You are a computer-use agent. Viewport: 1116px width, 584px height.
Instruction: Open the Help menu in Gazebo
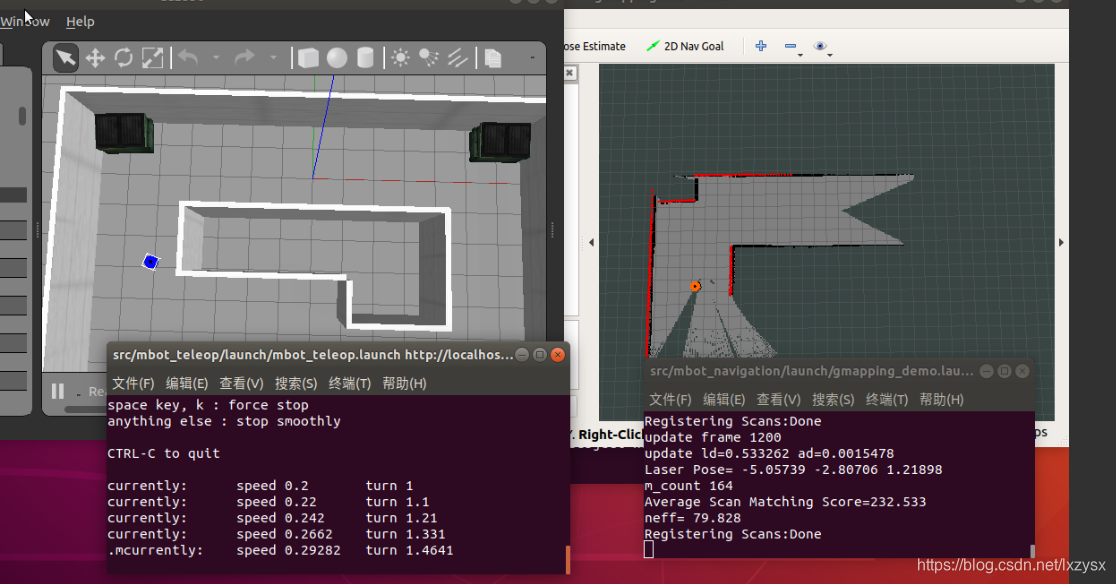pyautogui.click(x=80, y=21)
